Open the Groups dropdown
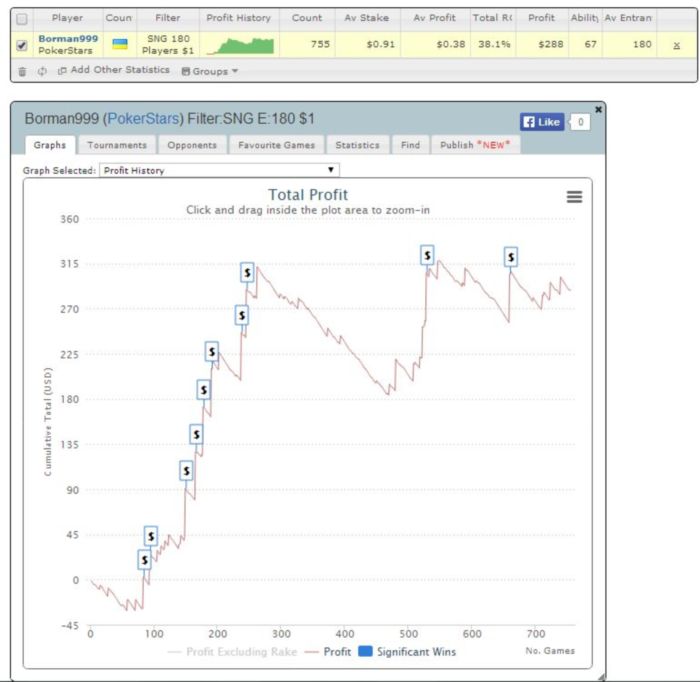The height and width of the screenshot is (682, 700). [x=209, y=71]
